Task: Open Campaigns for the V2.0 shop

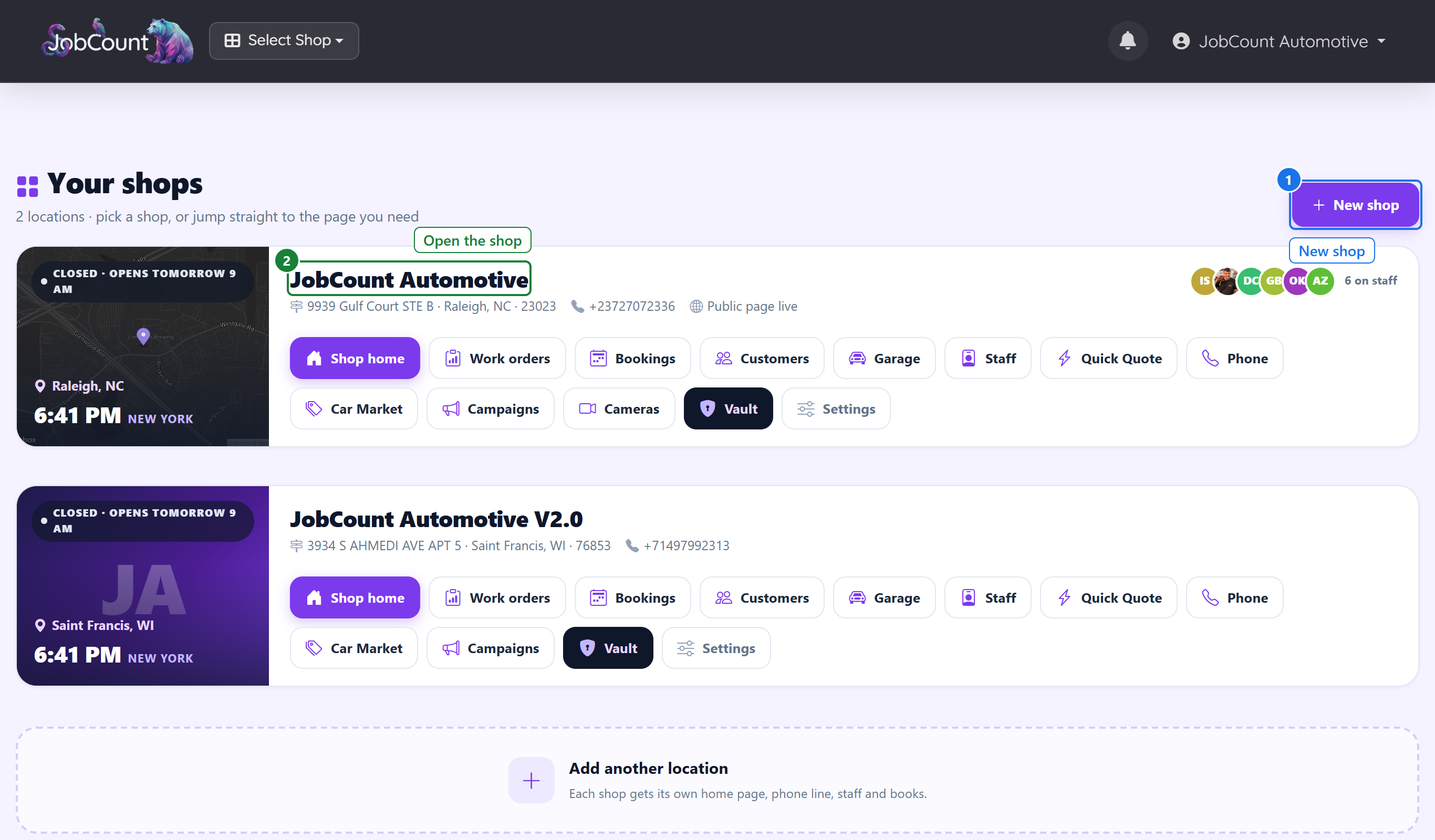Action: pos(490,648)
